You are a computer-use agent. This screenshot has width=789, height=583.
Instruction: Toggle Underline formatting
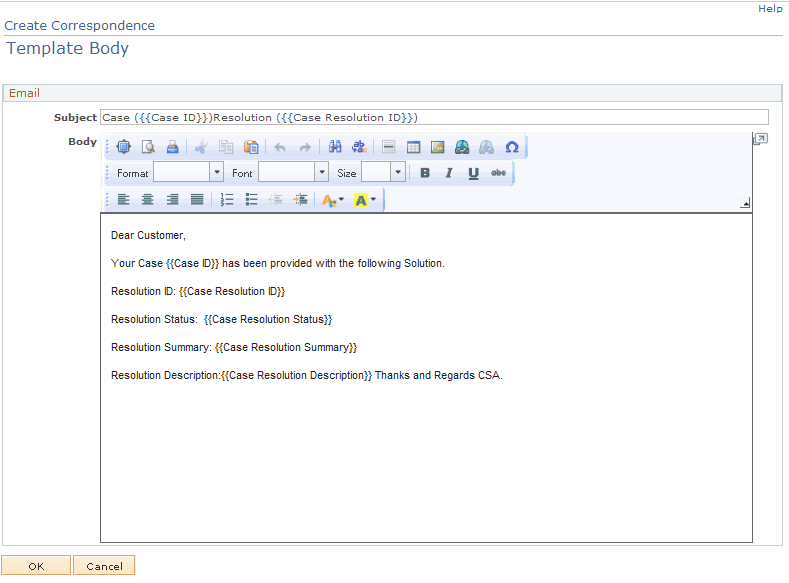coord(473,173)
